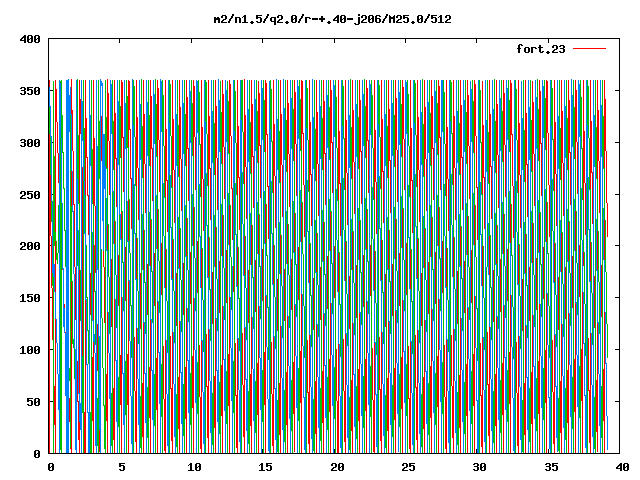Click y-axis label 400
The height and width of the screenshot is (480, 640).
[30, 39]
